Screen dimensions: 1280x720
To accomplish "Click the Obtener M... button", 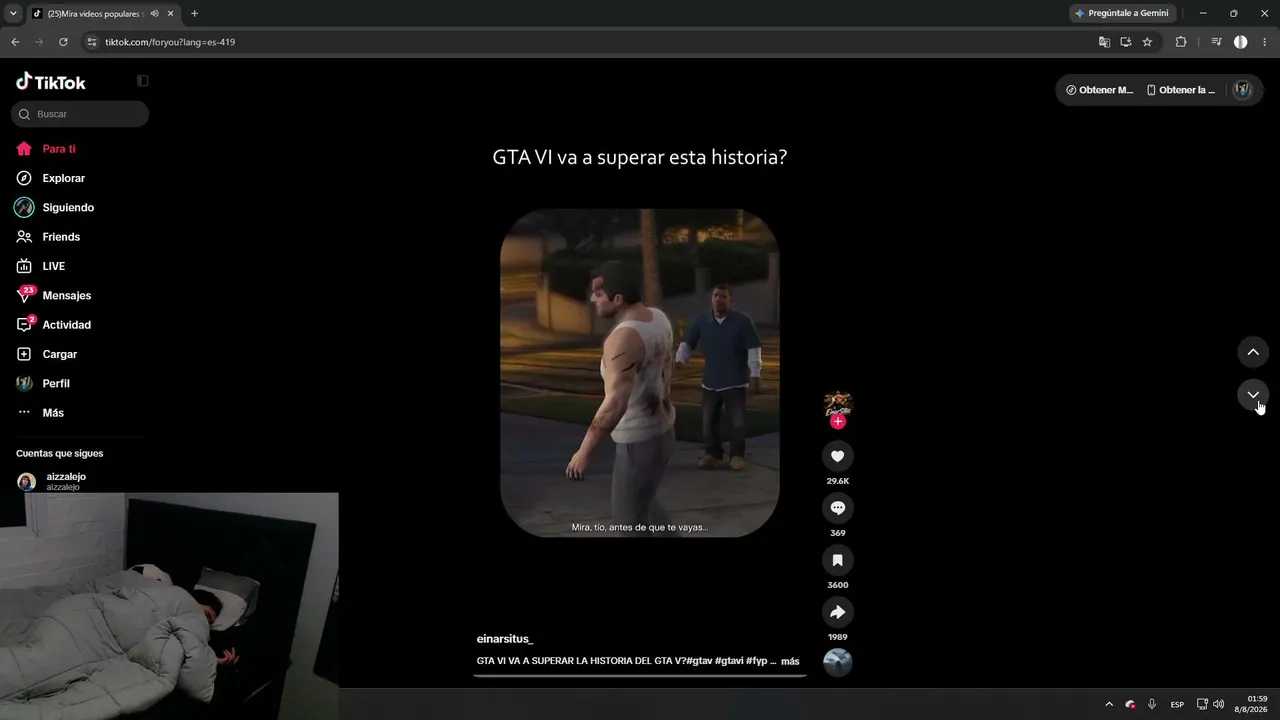I will pyautogui.click(x=1099, y=90).
